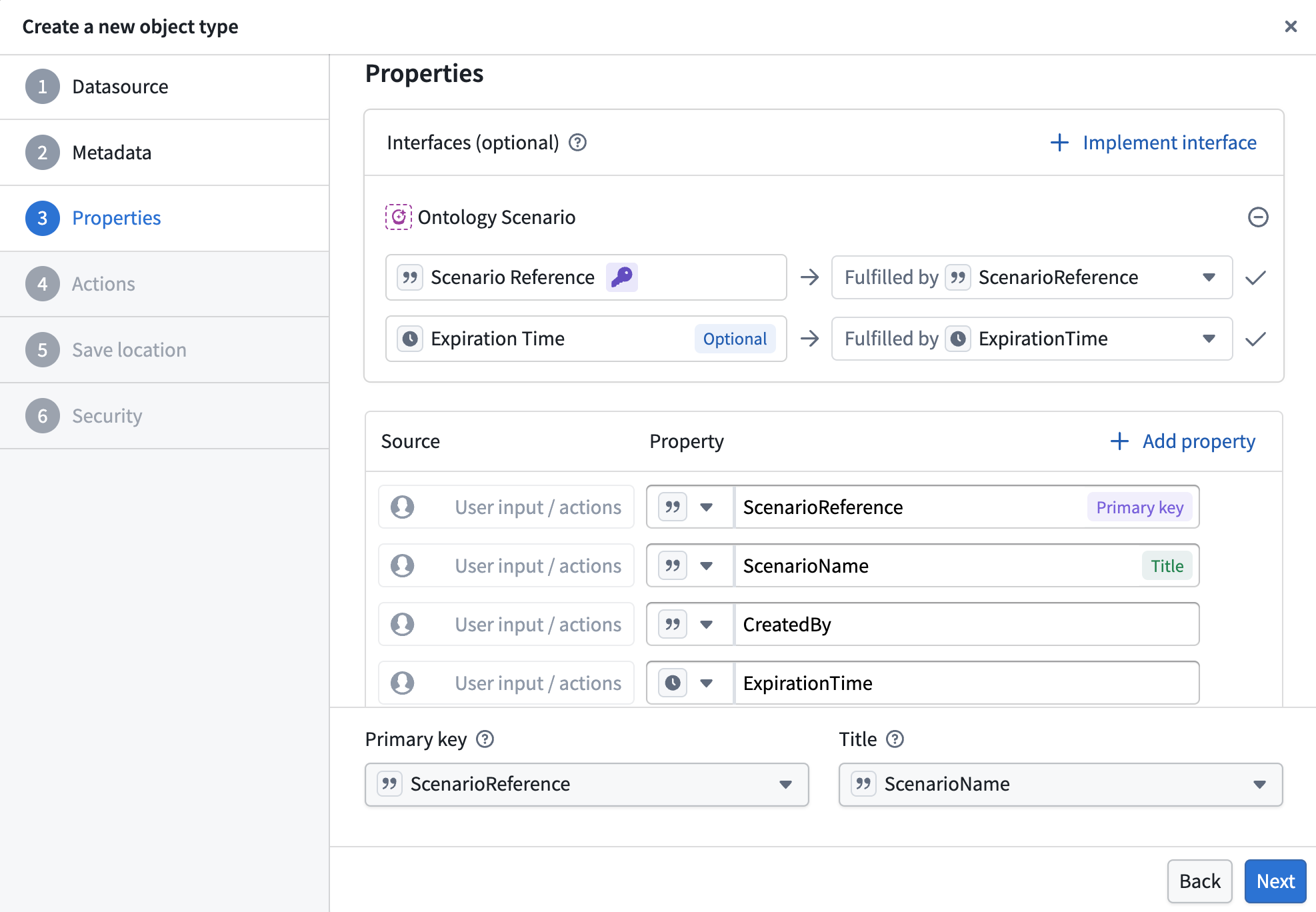Click the Ontology Scenario interface icon
The height and width of the screenshot is (912, 1316).
pyautogui.click(x=398, y=217)
